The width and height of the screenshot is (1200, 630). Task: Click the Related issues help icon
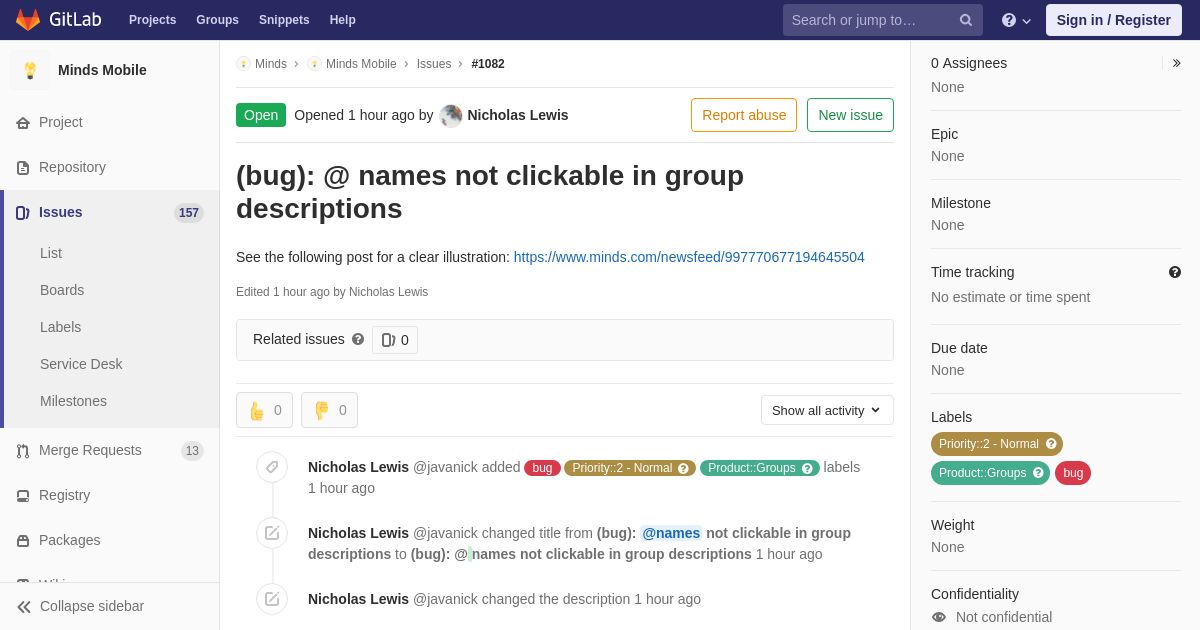coord(358,340)
